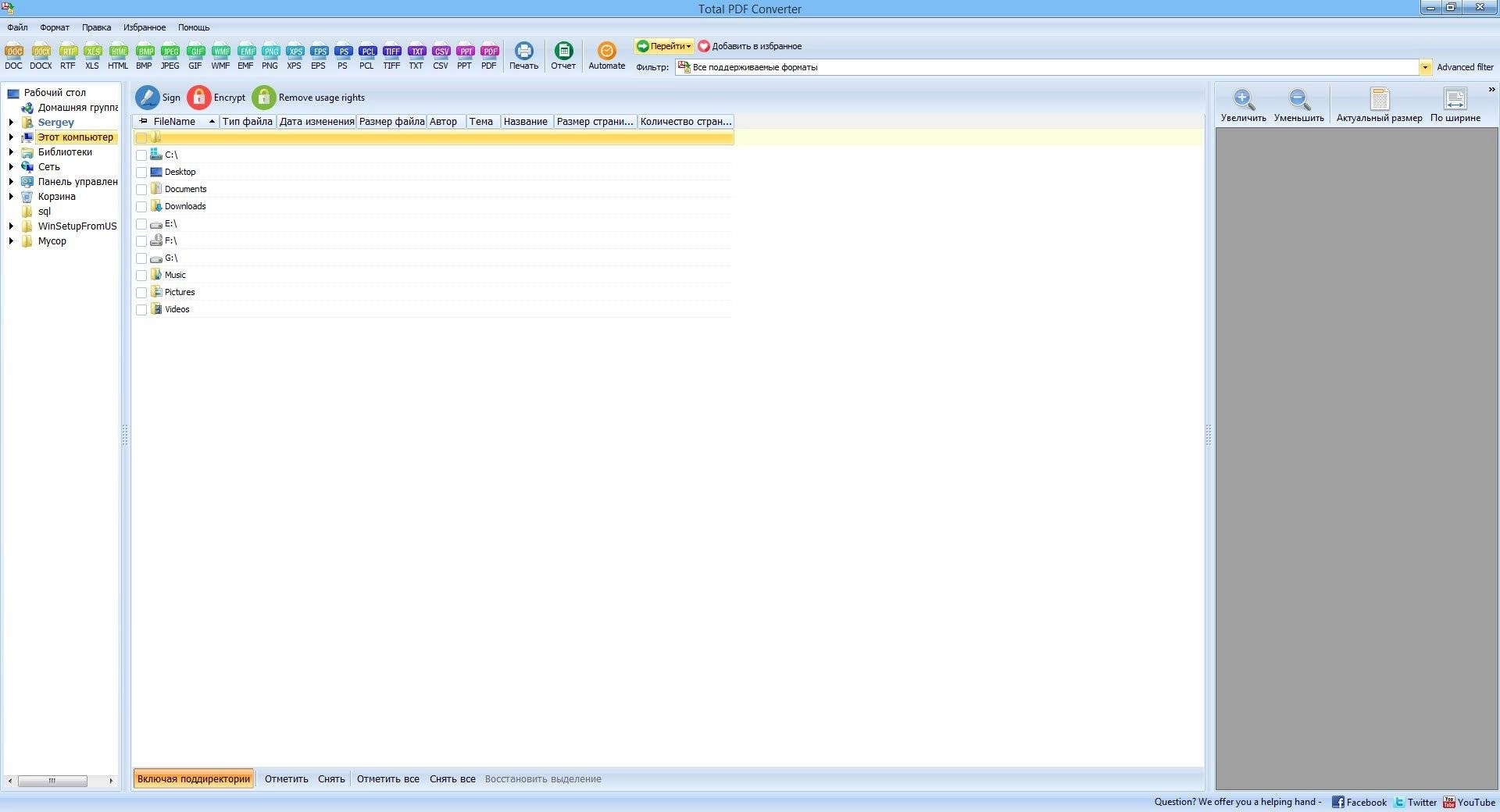Open the Печать print tool
The height and width of the screenshot is (812, 1500).
[x=524, y=56]
